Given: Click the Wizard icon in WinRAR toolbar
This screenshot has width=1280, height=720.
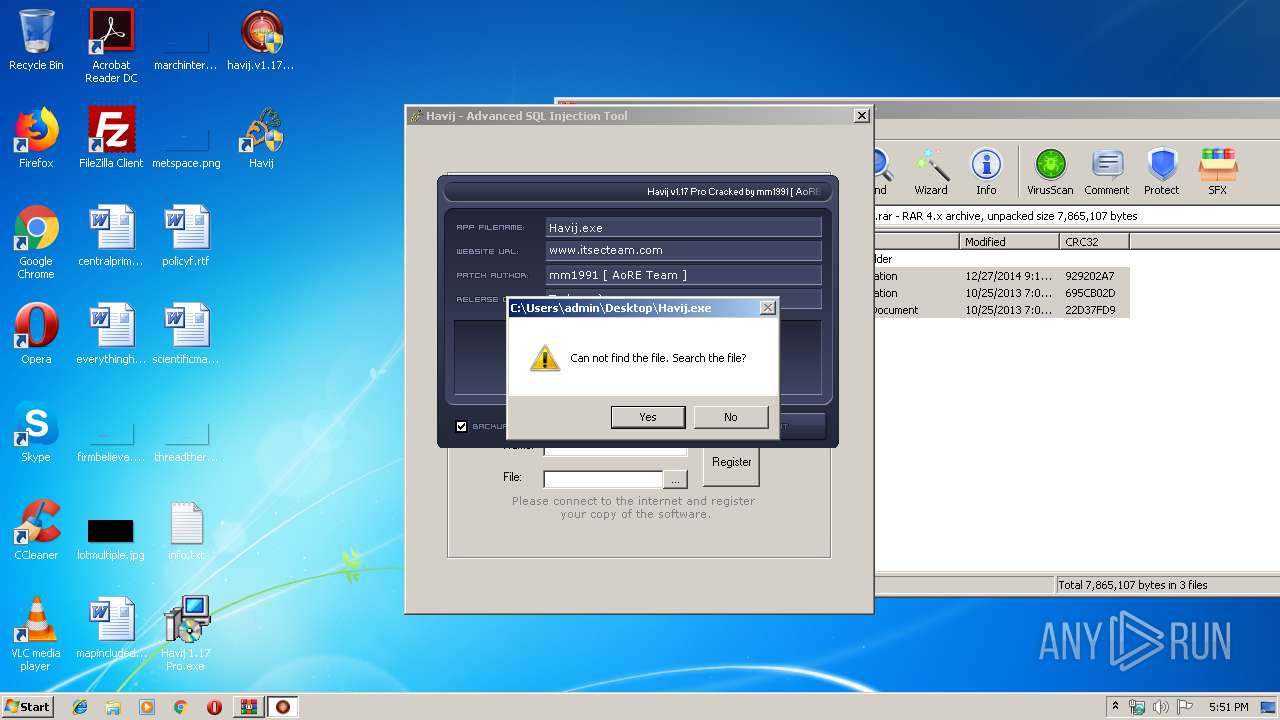Looking at the screenshot, I should [x=931, y=172].
